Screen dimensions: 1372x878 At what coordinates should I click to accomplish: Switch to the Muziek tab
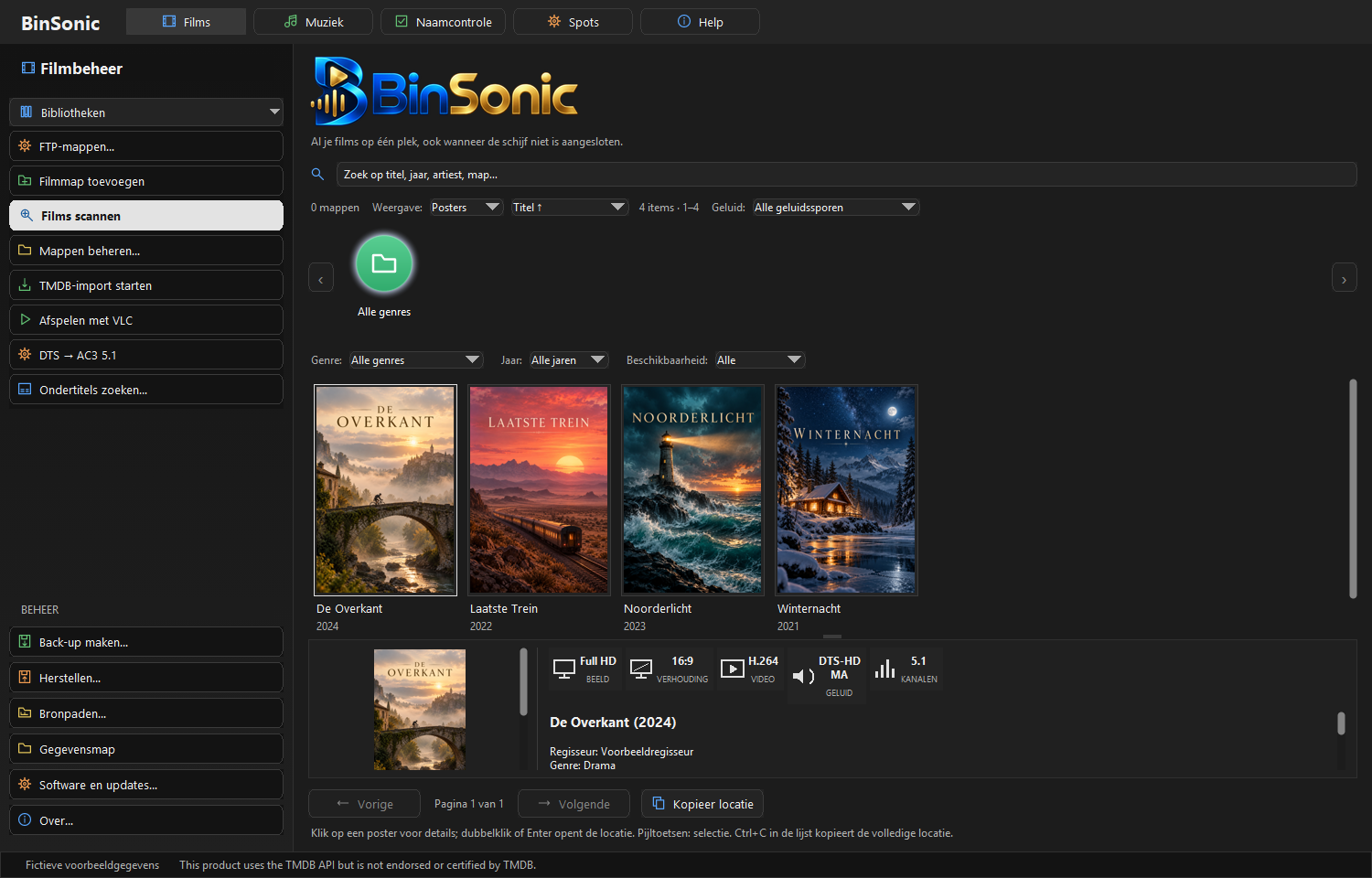coord(313,22)
